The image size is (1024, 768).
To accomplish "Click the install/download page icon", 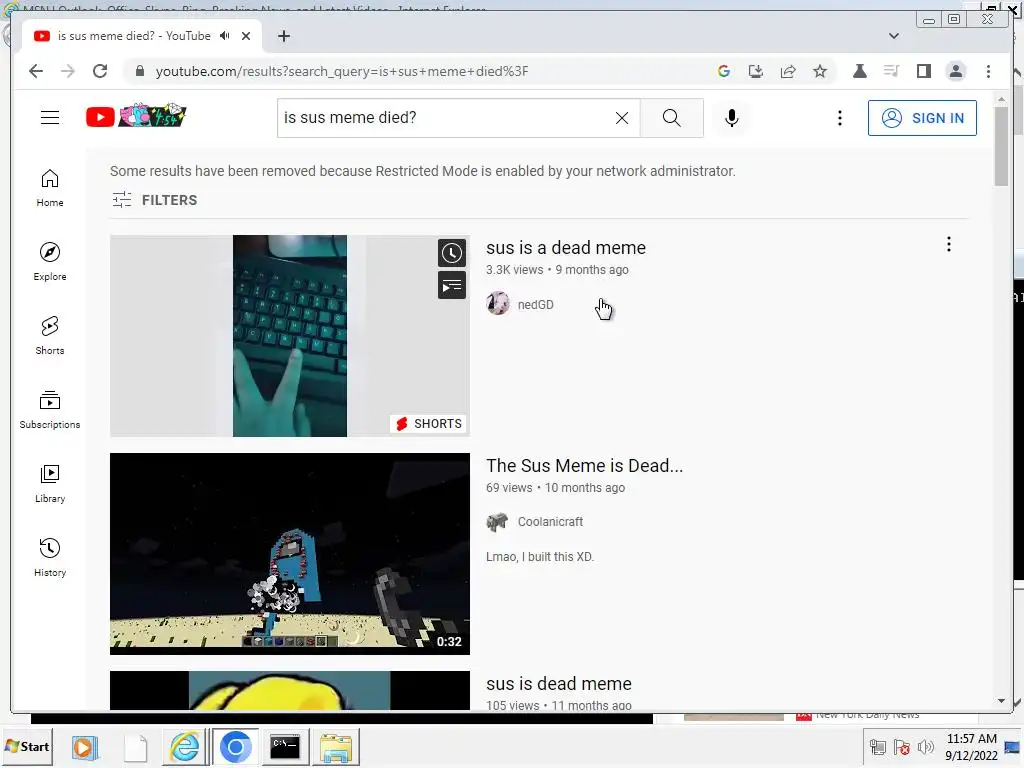I will click(x=756, y=71).
